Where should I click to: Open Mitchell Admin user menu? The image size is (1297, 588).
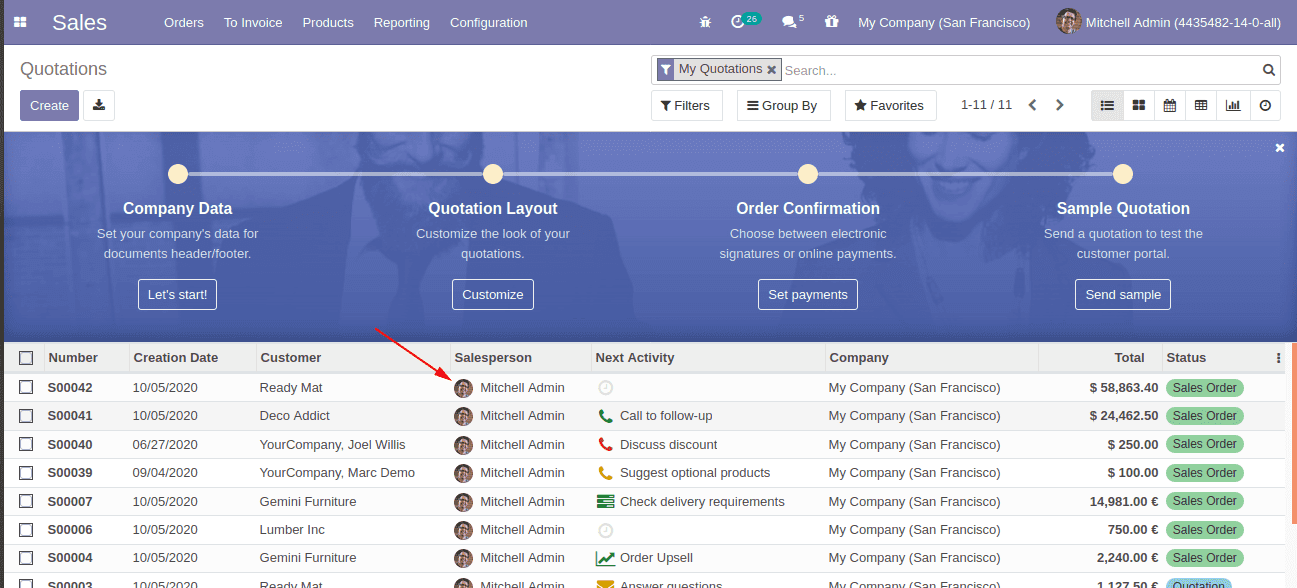[1168, 22]
